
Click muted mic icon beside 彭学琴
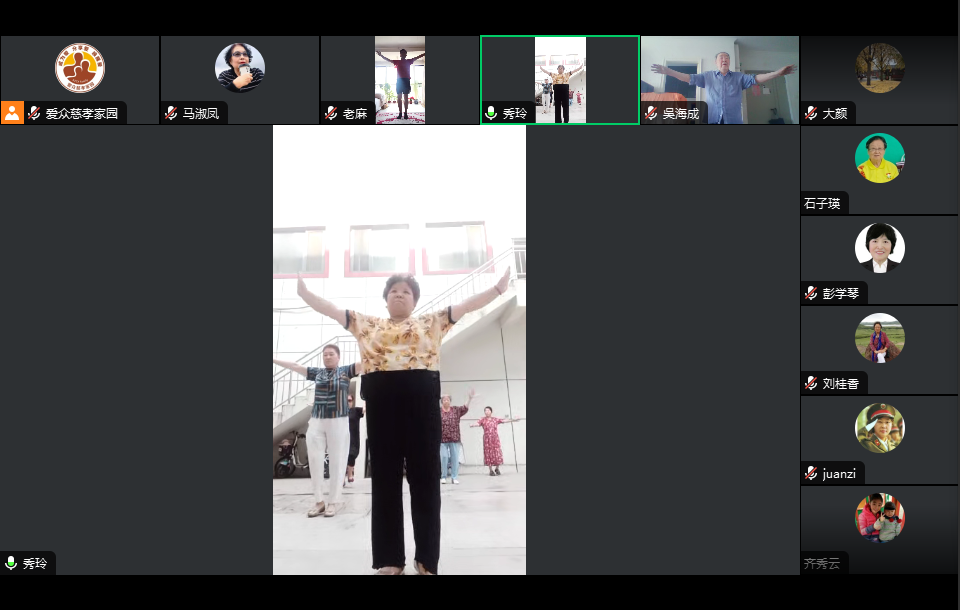(x=811, y=294)
